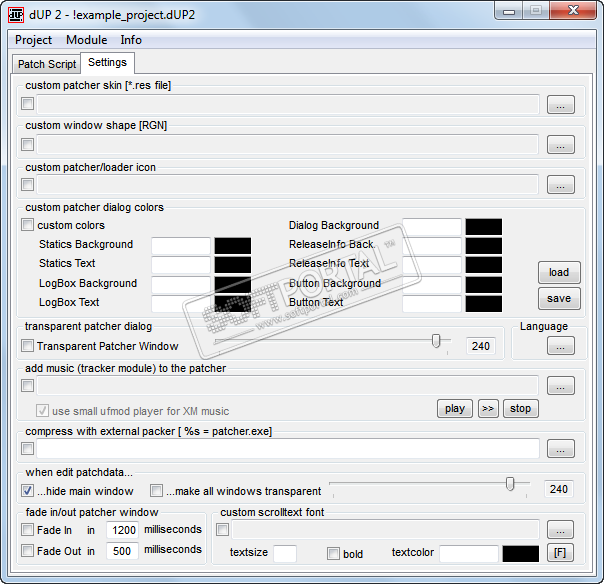Stop the music preview
The image size is (604, 584).
[x=520, y=408]
